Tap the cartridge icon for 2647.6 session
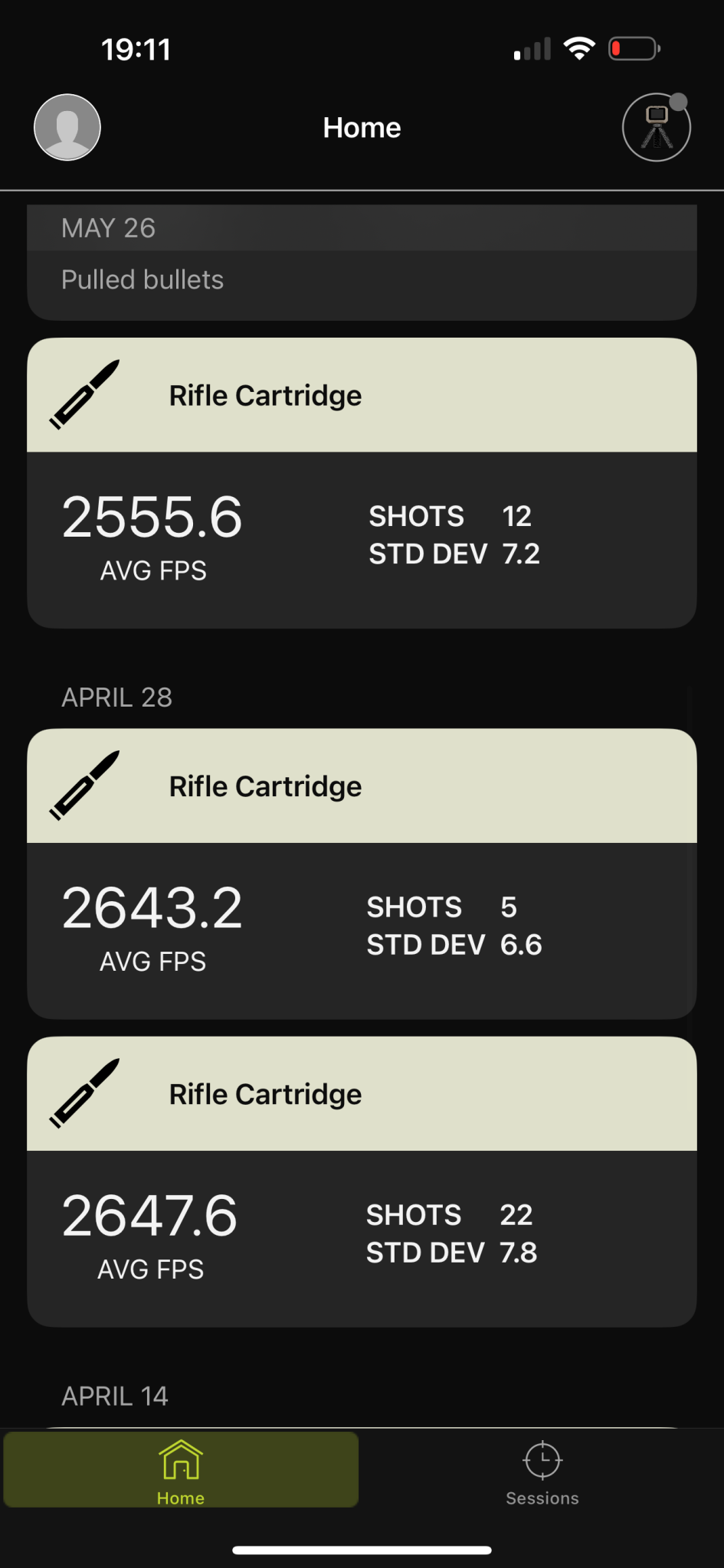This screenshot has width=724, height=1568. coord(85,1093)
